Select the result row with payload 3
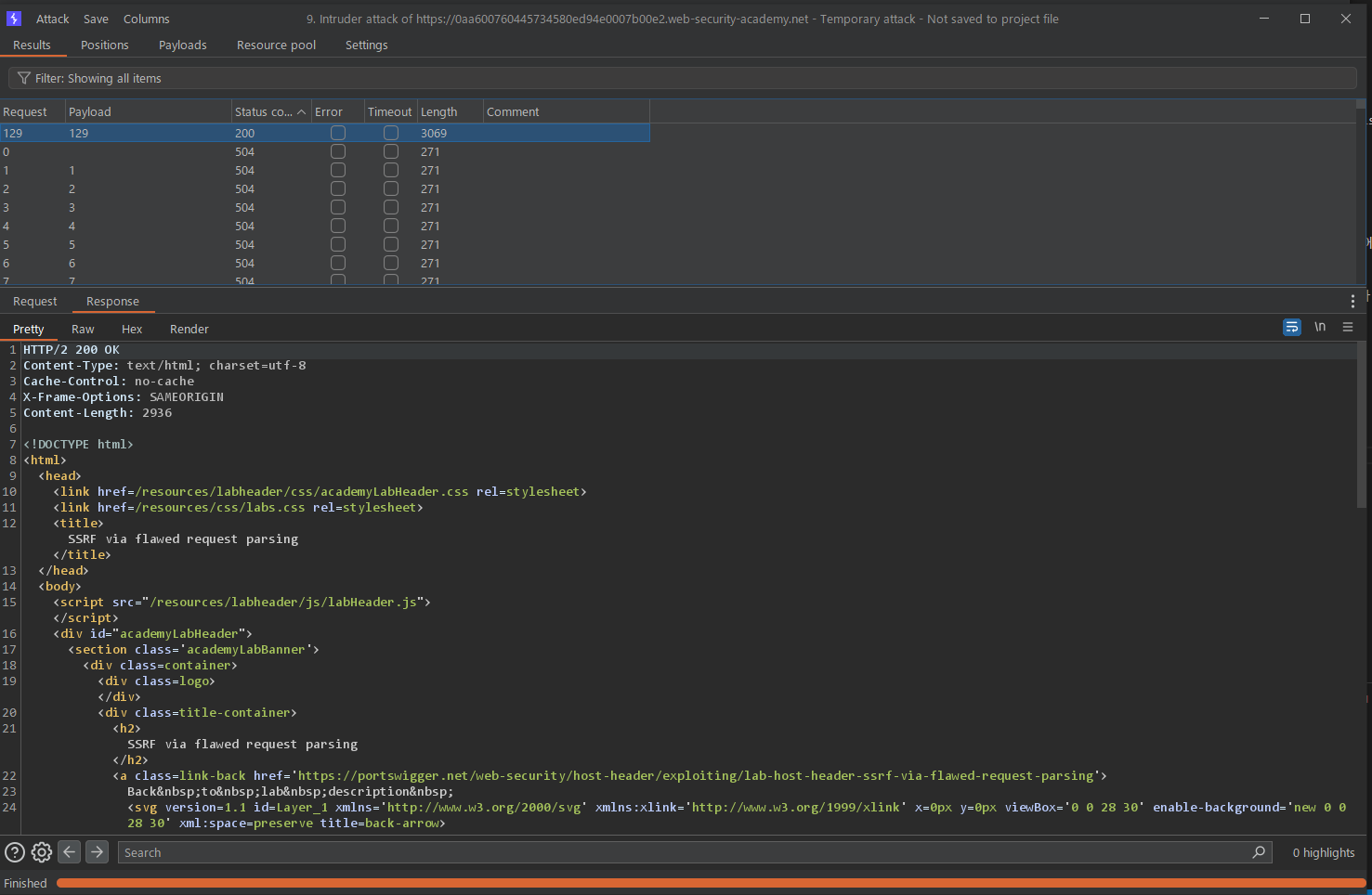 (x=324, y=207)
